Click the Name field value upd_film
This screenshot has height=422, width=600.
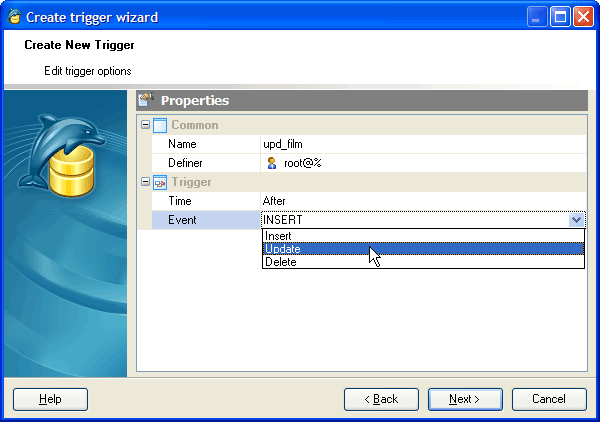[283, 144]
